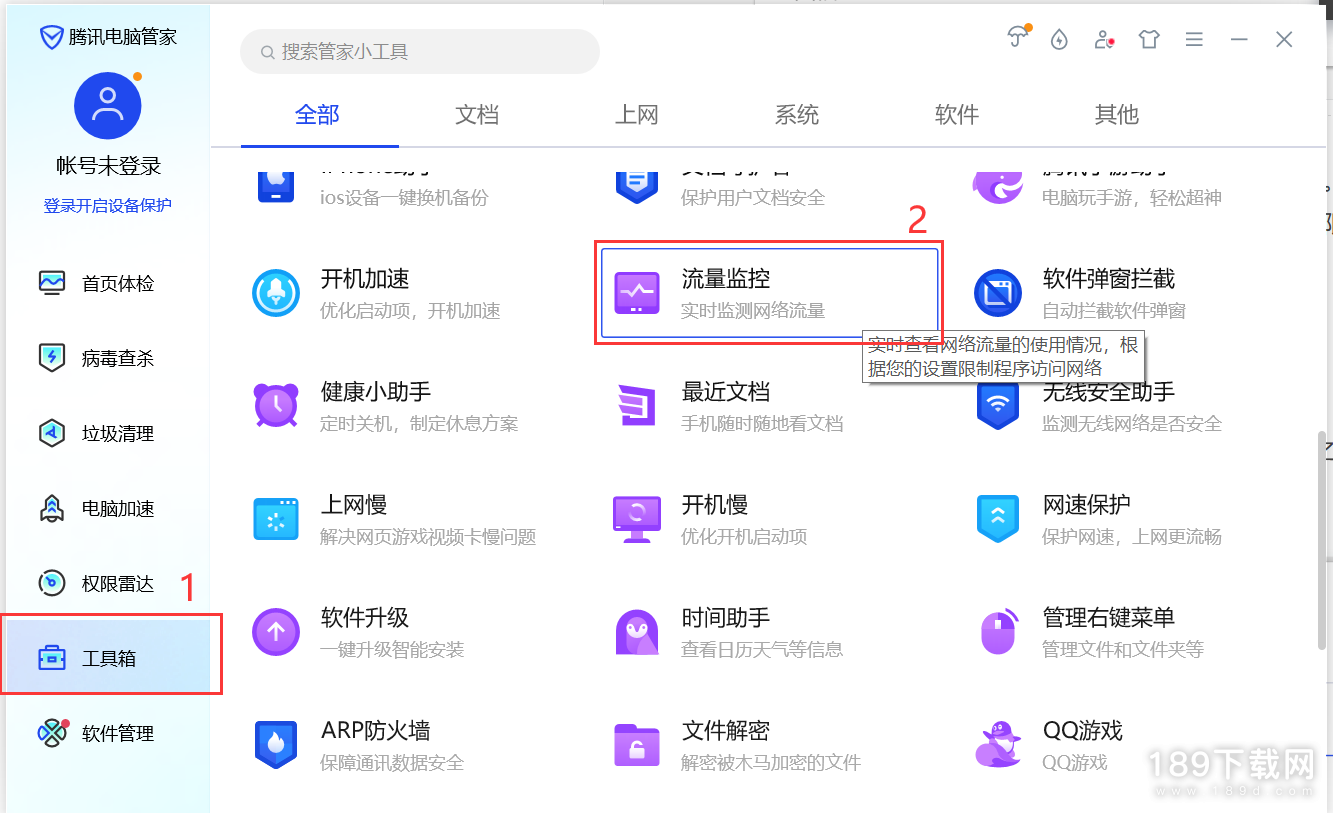Open the 开机加速 rocket icon
This screenshot has height=813, width=1333.
tap(277, 293)
